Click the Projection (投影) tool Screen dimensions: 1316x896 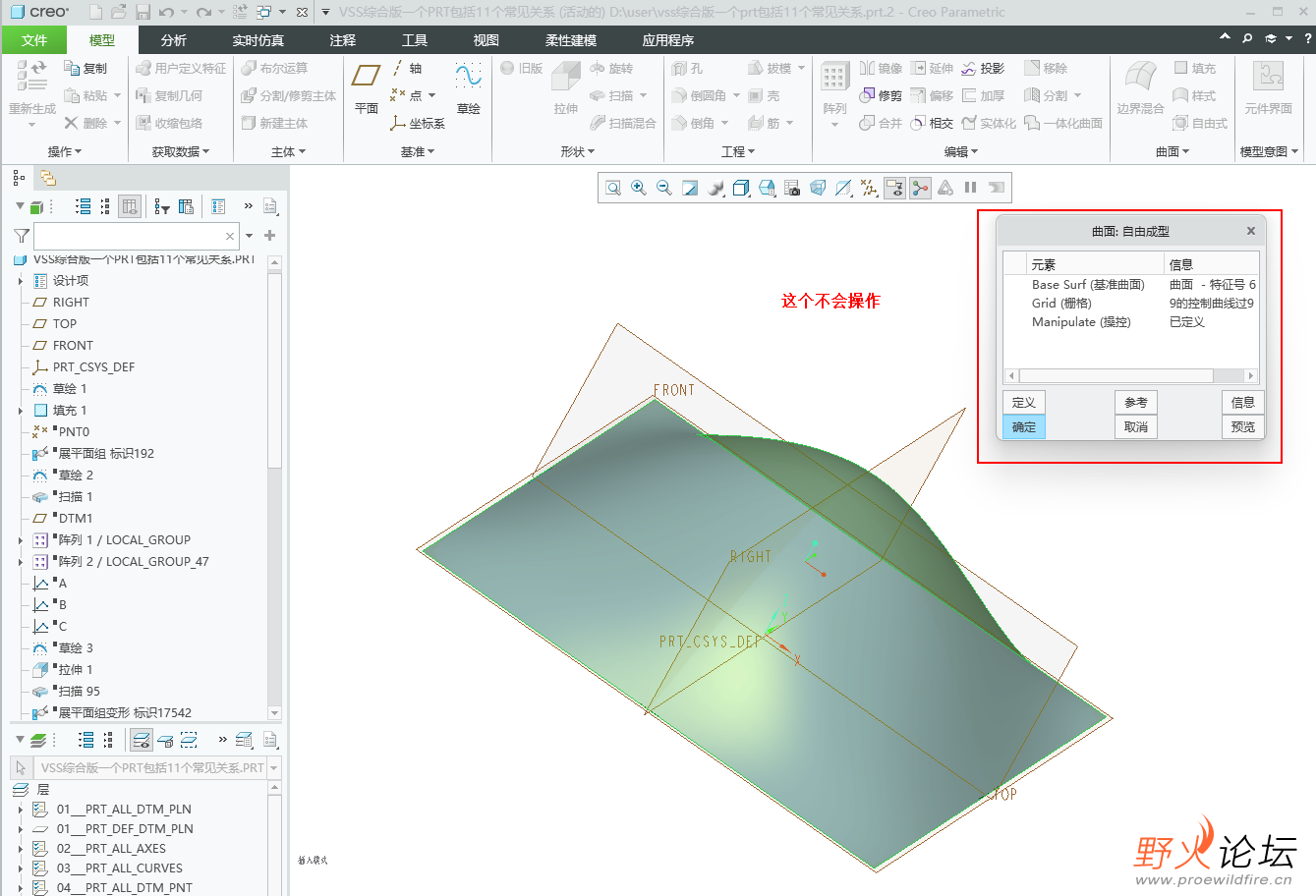[983, 68]
